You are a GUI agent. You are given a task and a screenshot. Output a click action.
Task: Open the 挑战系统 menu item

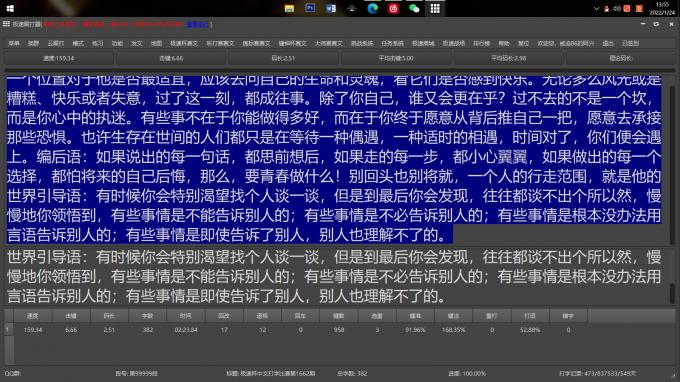(x=362, y=43)
